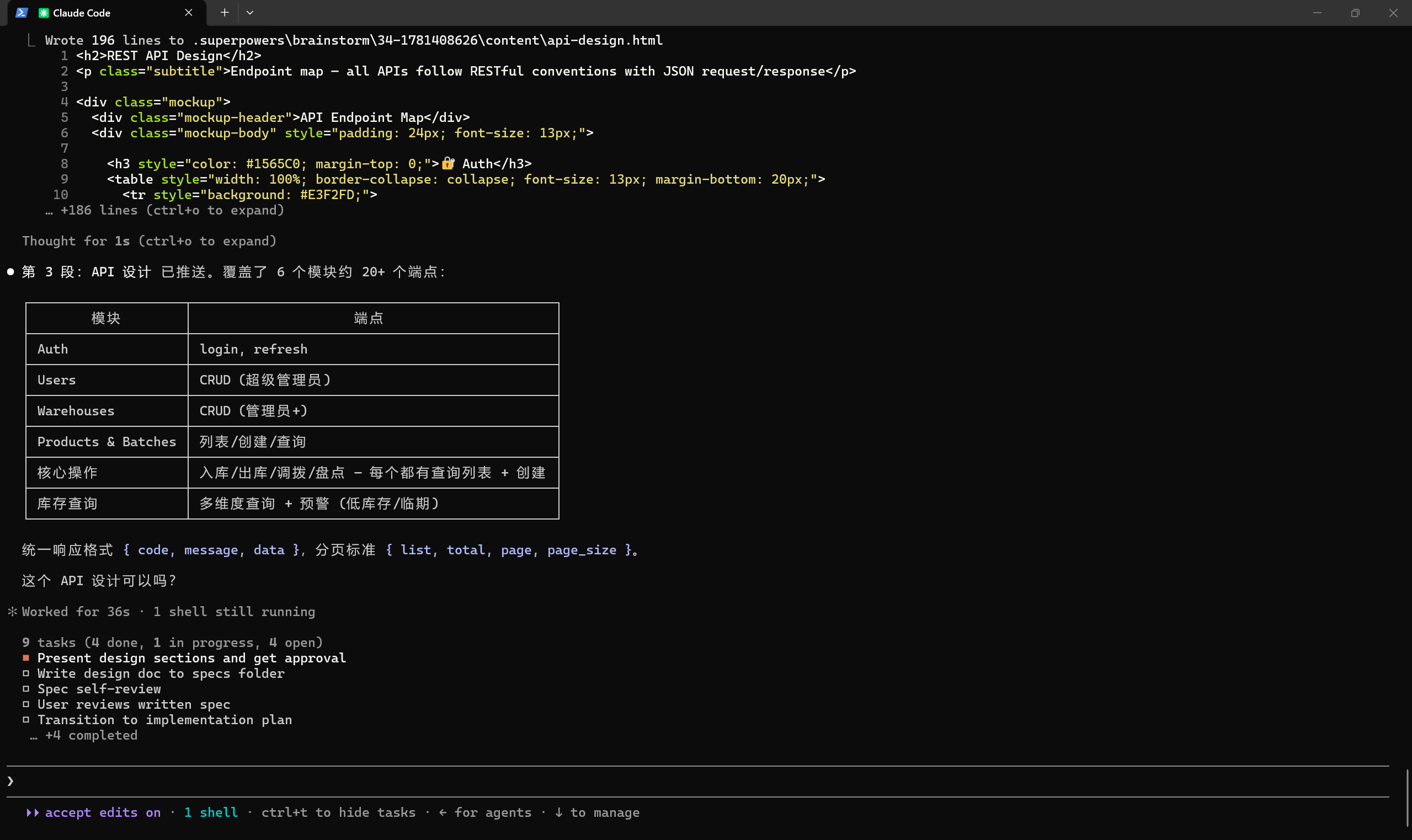Expand the new tab profile dropdown

click(249, 13)
